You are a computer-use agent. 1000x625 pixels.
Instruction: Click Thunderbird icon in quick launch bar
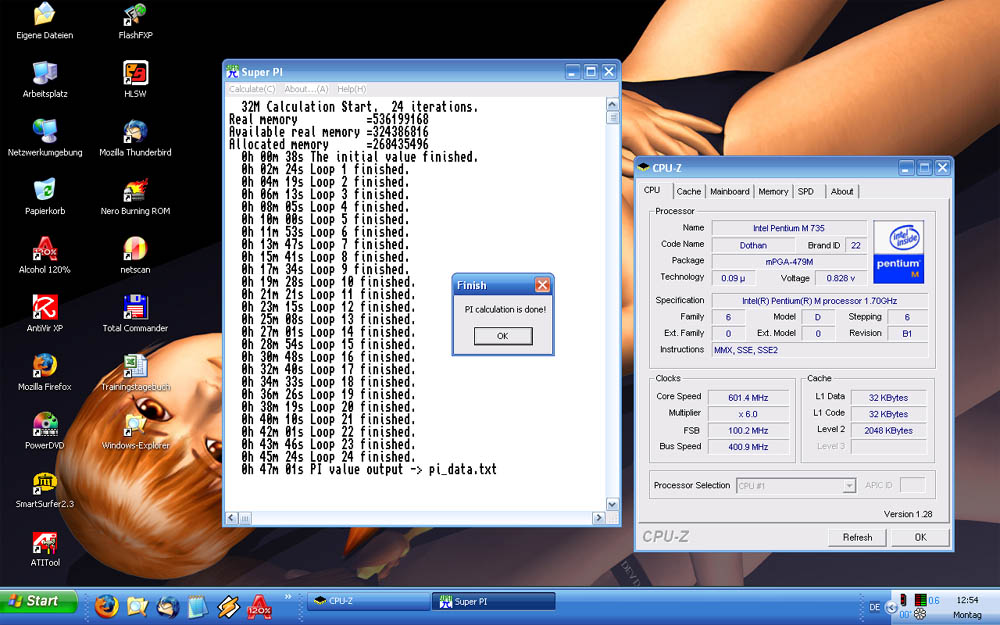point(168,606)
